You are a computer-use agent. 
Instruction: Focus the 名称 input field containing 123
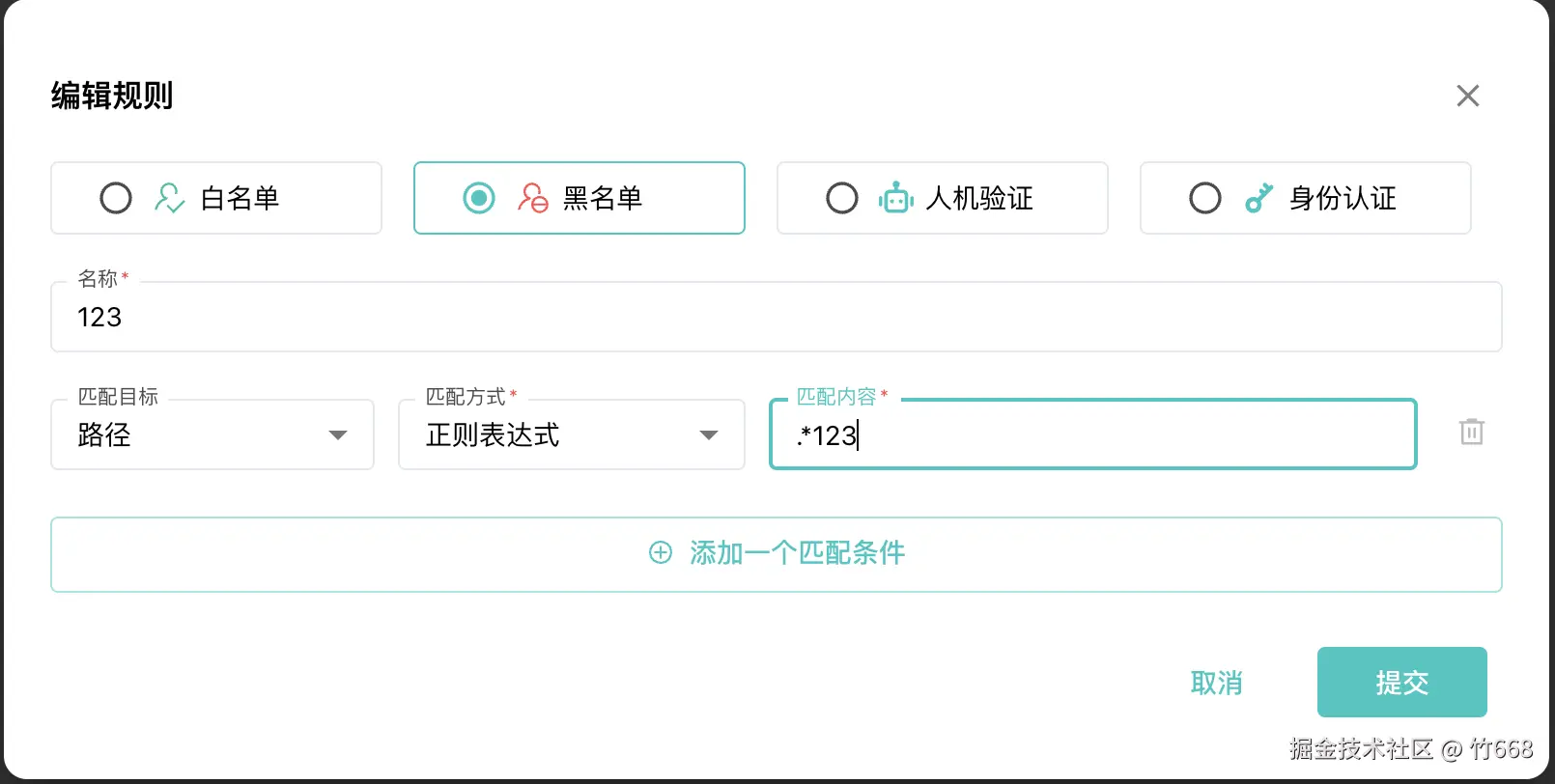tap(777, 317)
